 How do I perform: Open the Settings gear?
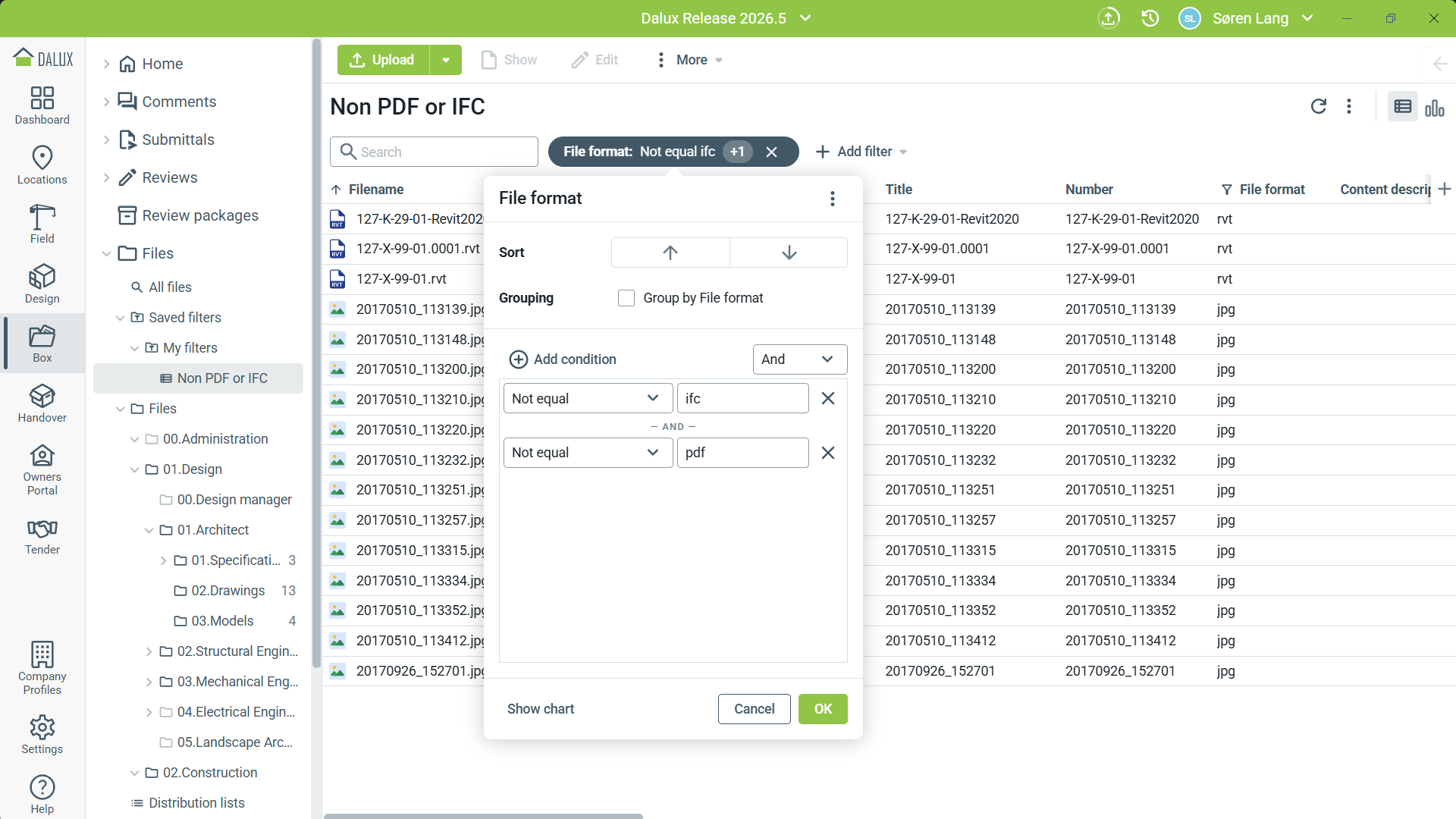pos(42,735)
